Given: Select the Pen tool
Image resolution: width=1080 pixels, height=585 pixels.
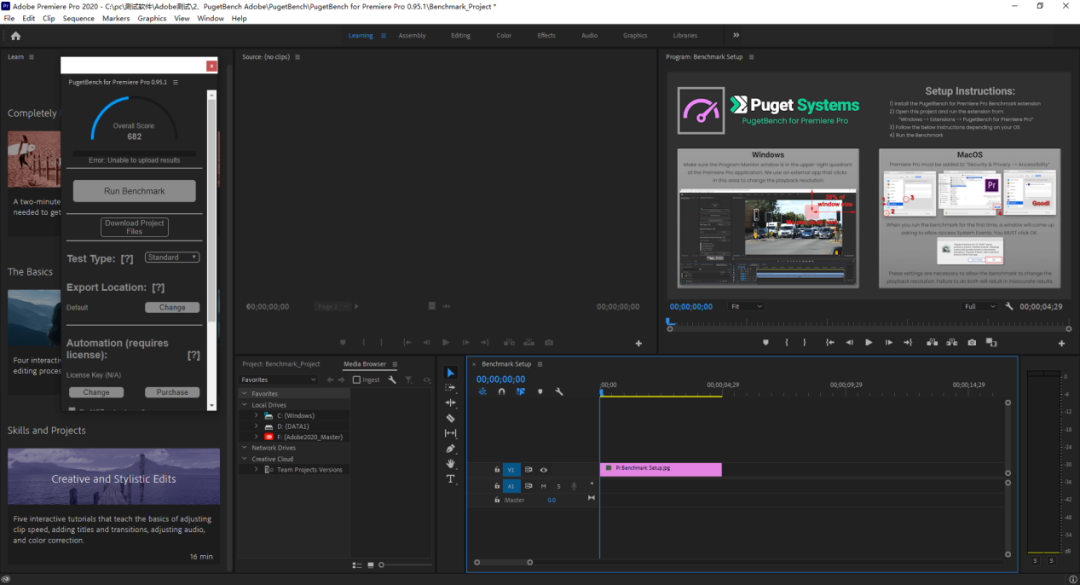Looking at the screenshot, I should pyautogui.click(x=450, y=449).
